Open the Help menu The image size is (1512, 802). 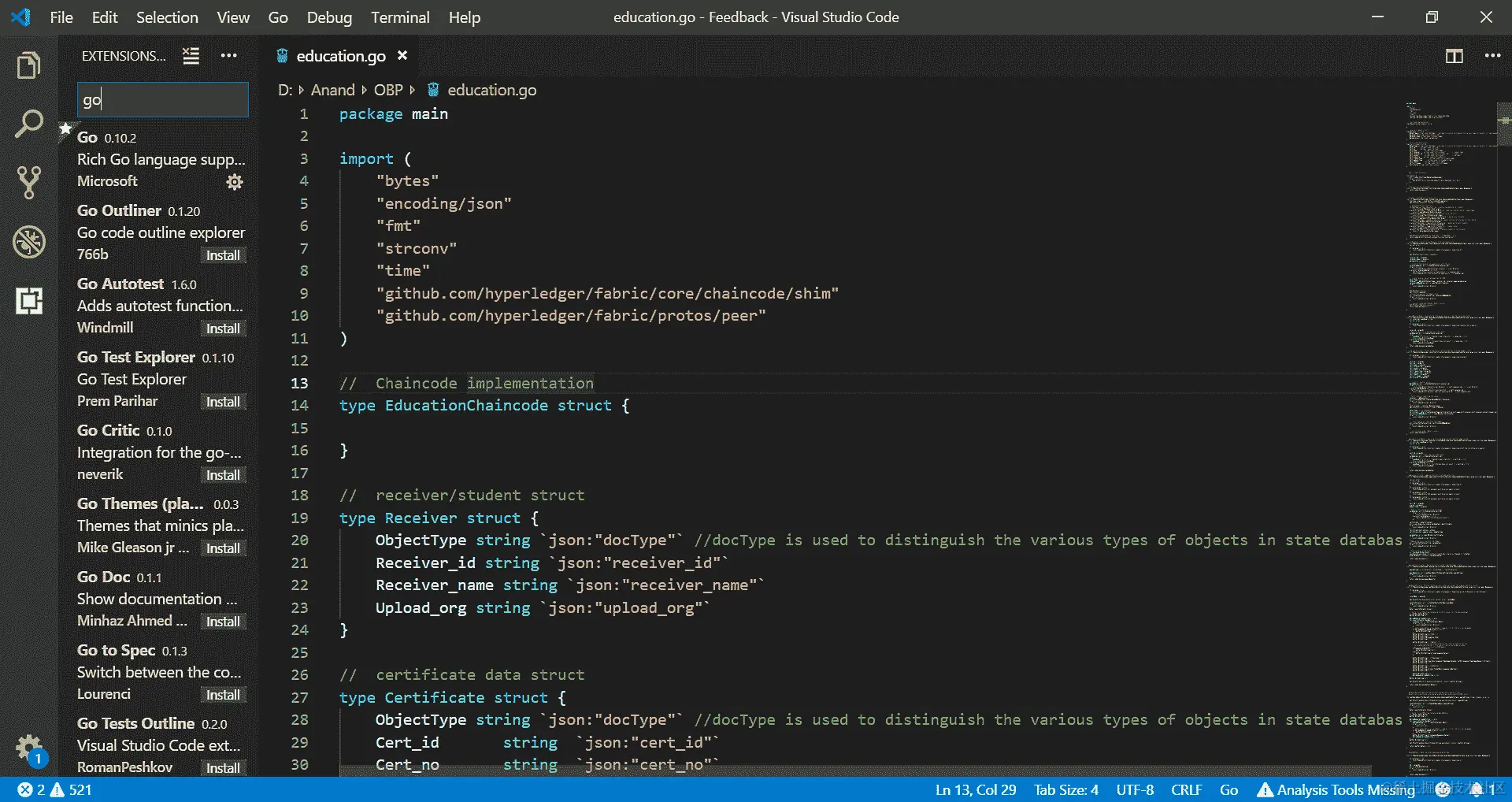coord(465,17)
